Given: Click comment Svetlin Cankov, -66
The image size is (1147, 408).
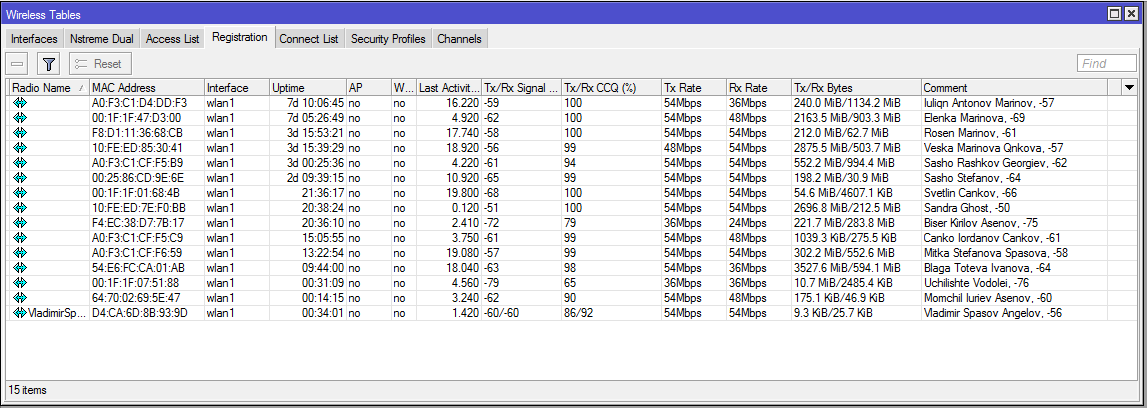Looking at the screenshot, I should pos(970,192).
